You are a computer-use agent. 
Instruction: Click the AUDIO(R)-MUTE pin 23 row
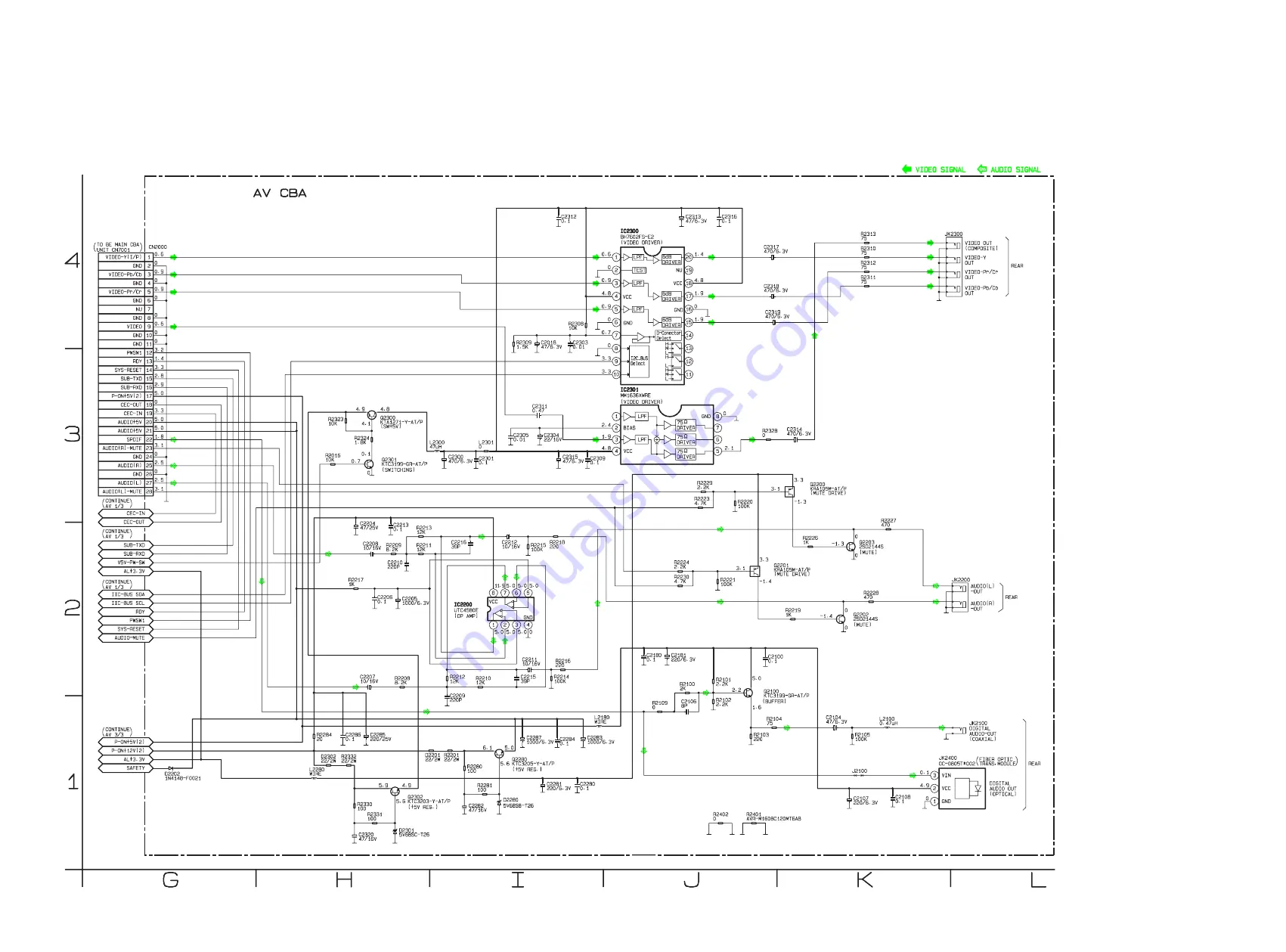click(126, 448)
